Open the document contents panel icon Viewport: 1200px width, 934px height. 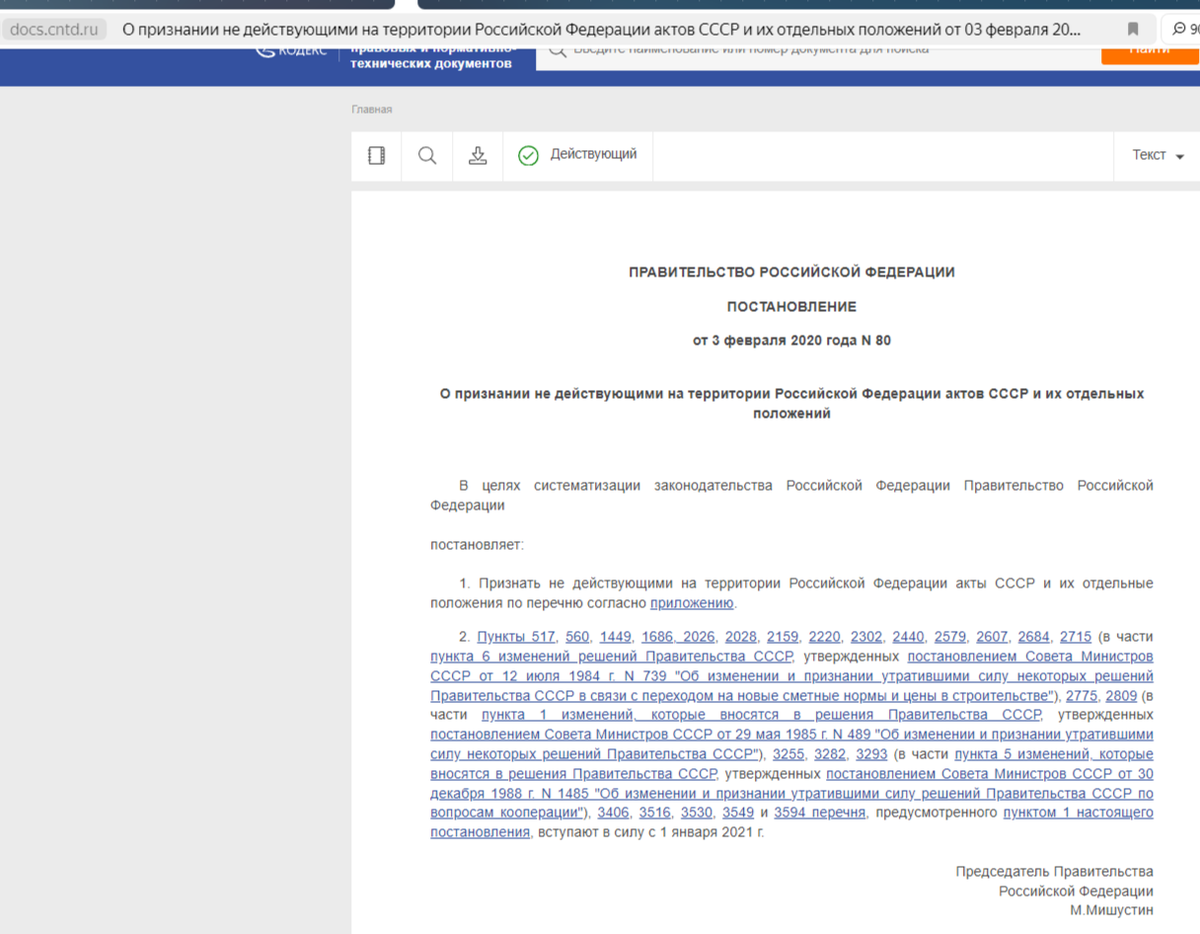(377, 155)
